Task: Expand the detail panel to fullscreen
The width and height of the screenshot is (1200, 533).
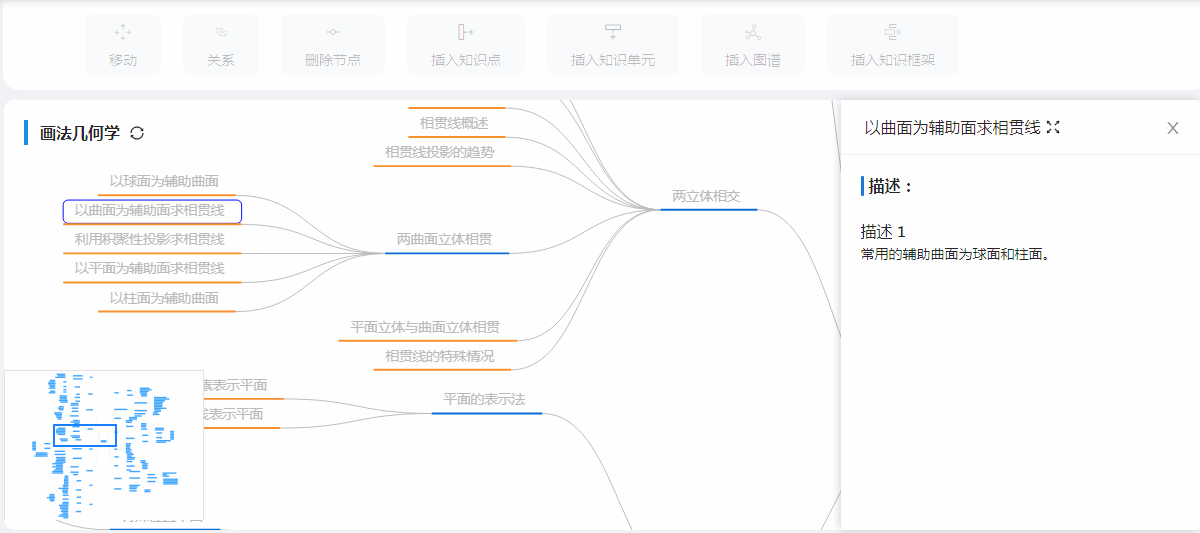Action: (x=1052, y=128)
